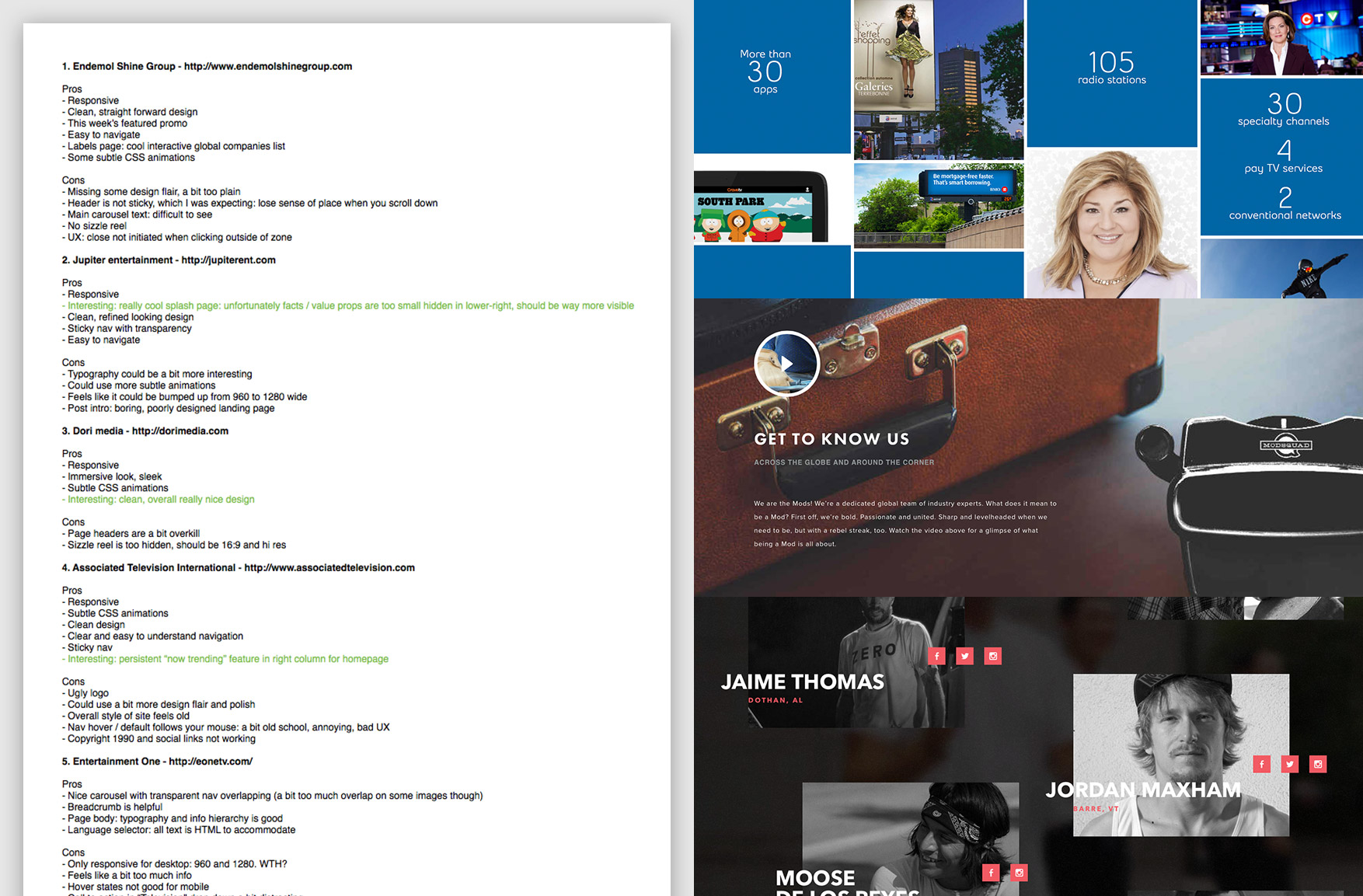Viewport: 1363px width, 896px height.
Task: Click 'Typography could be a bit more interesting'
Action: point(157,375)
